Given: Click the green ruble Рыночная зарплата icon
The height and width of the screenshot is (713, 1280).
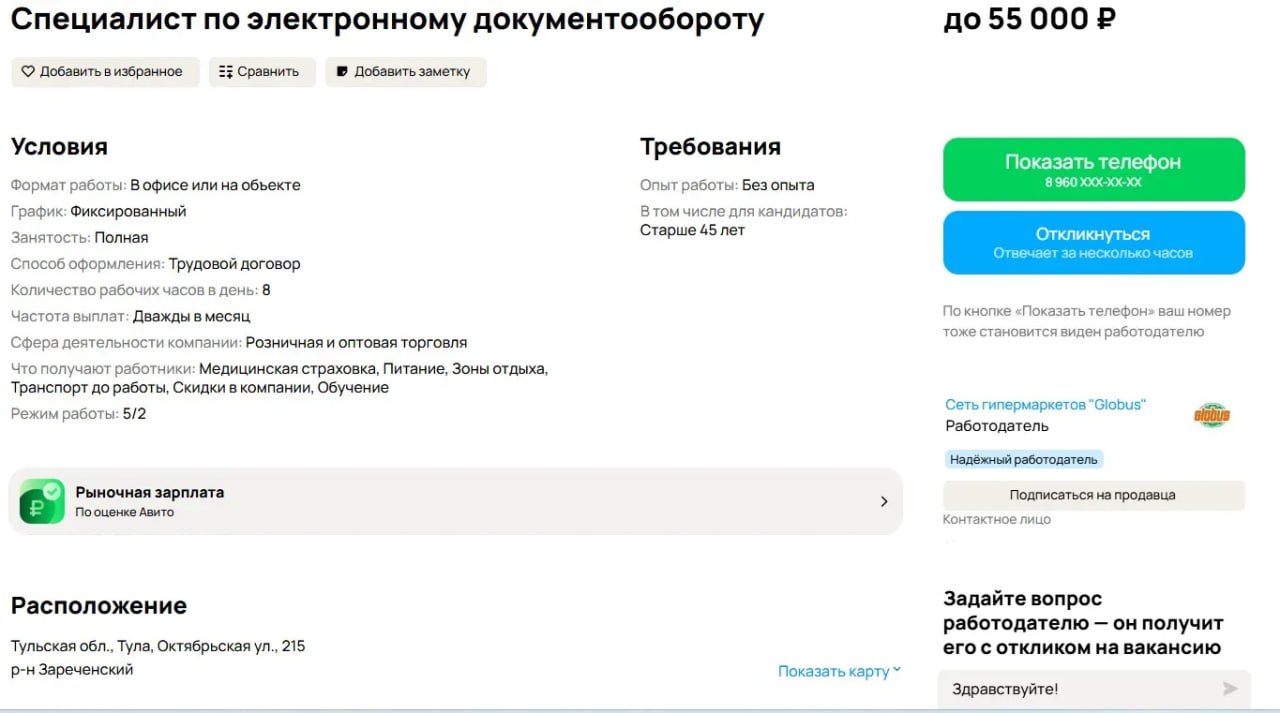Looking at the screenshot, I should pyautogui.click(x=42, y=501).
